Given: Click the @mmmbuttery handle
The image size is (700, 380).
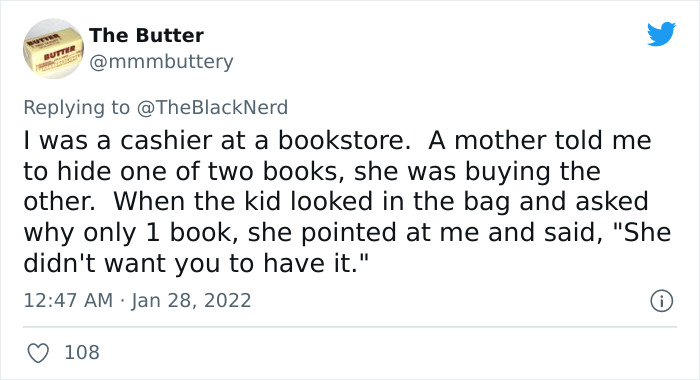Looking at the screenshot, I should [x=161, y=62].
